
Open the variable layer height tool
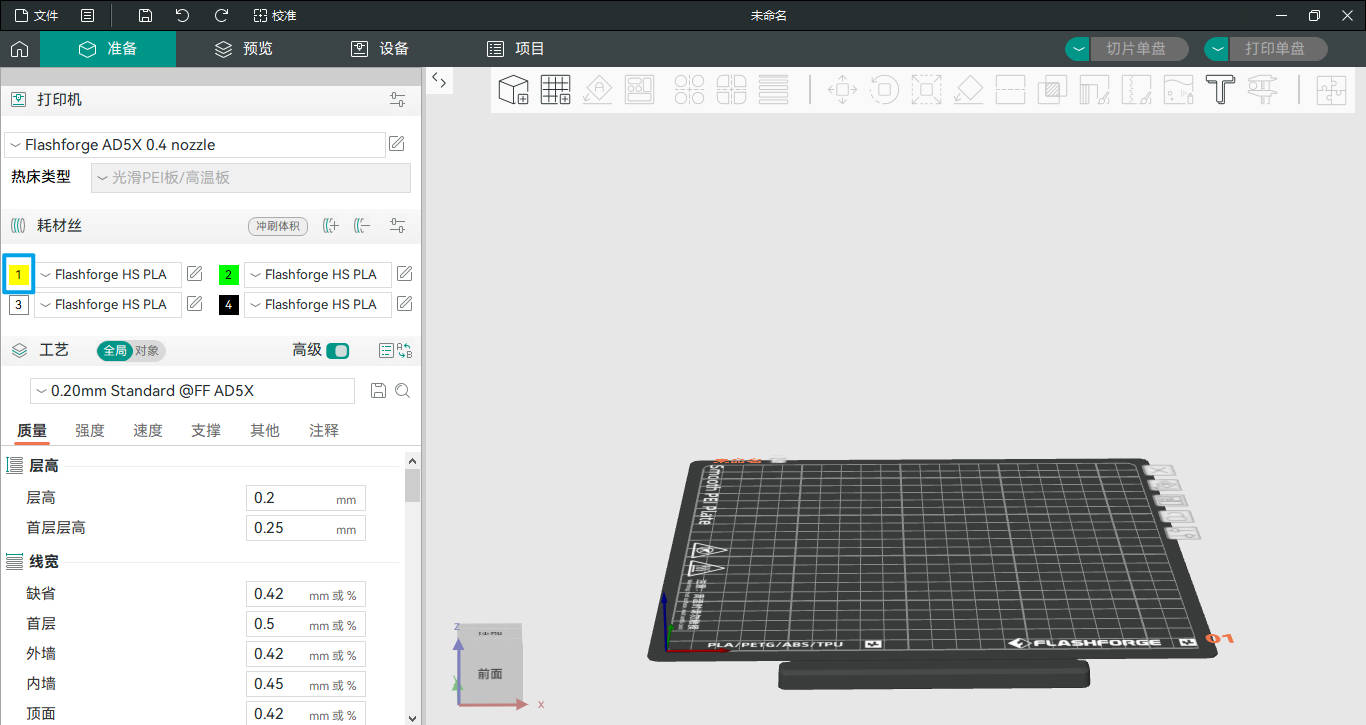pos(773,90)
